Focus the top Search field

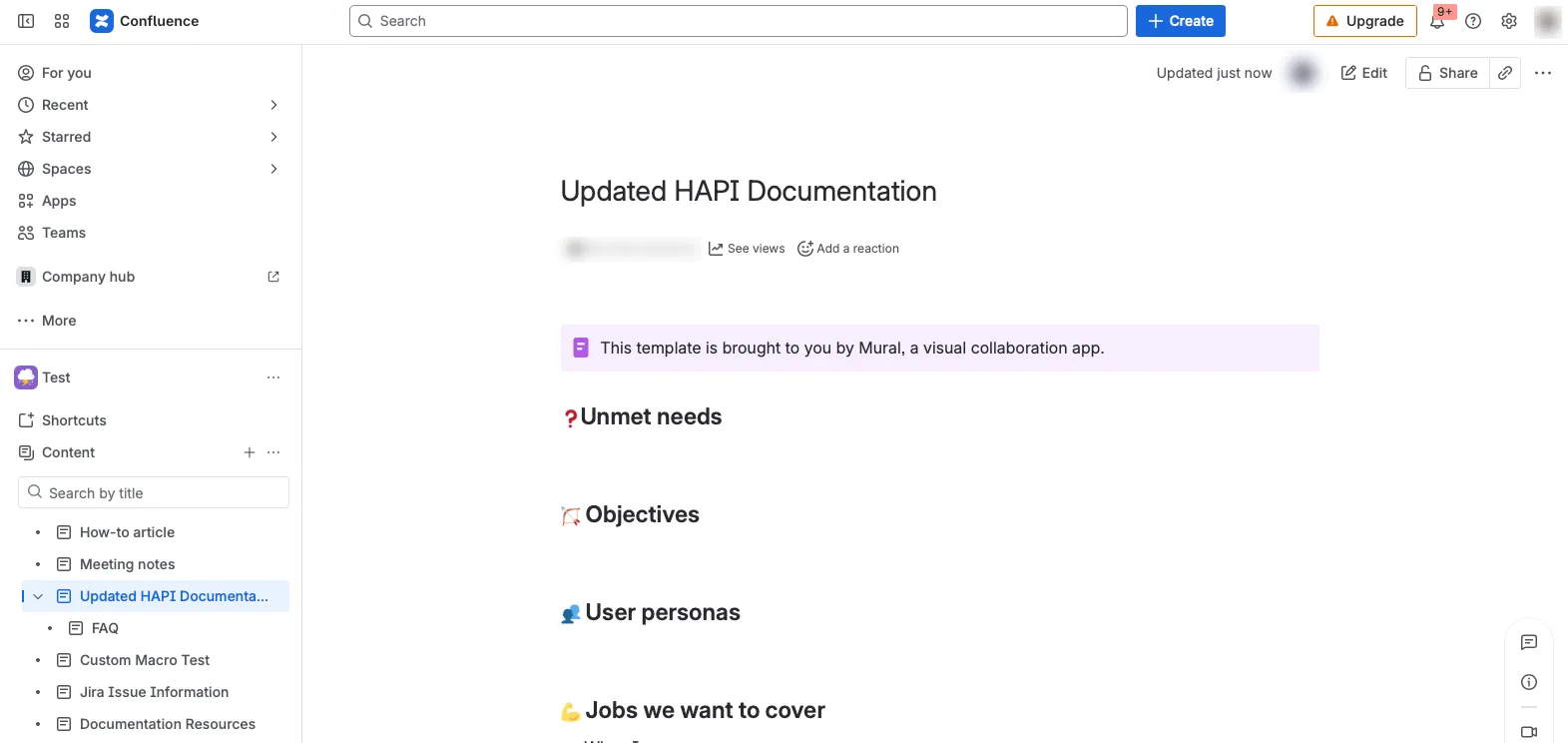739,21
